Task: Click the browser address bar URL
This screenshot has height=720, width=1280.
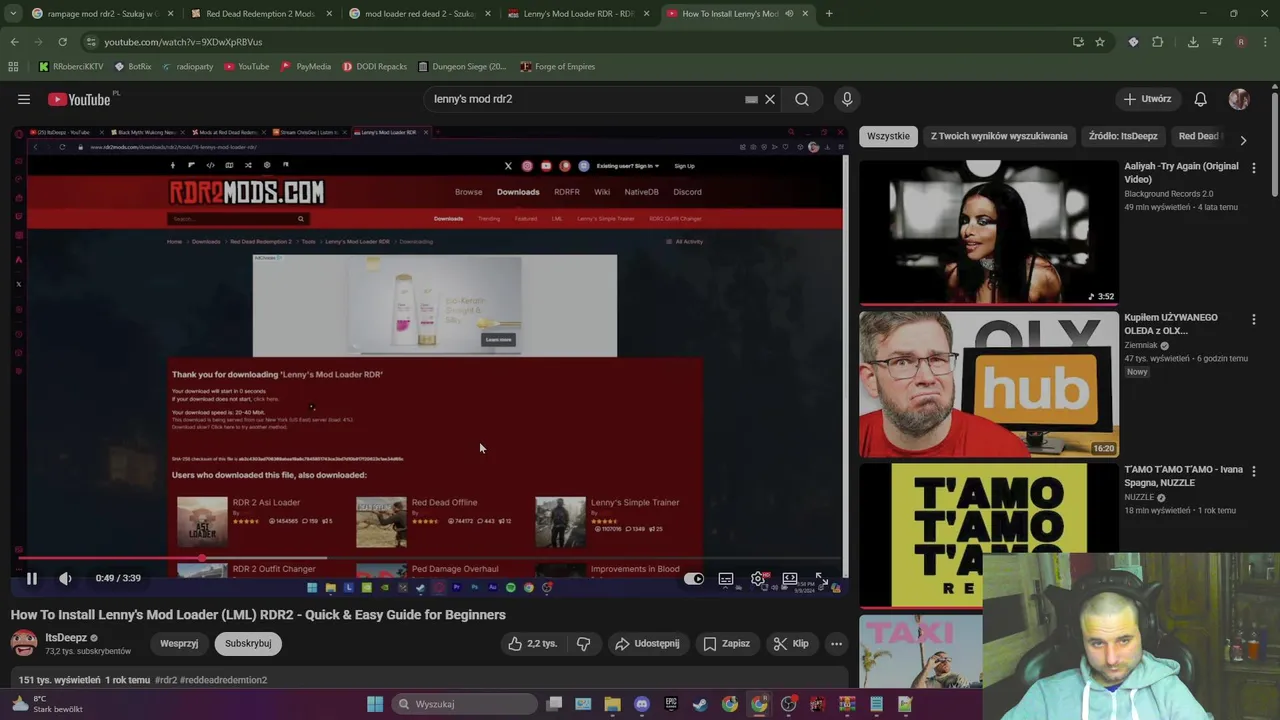Action: click(x=183, y=42)
